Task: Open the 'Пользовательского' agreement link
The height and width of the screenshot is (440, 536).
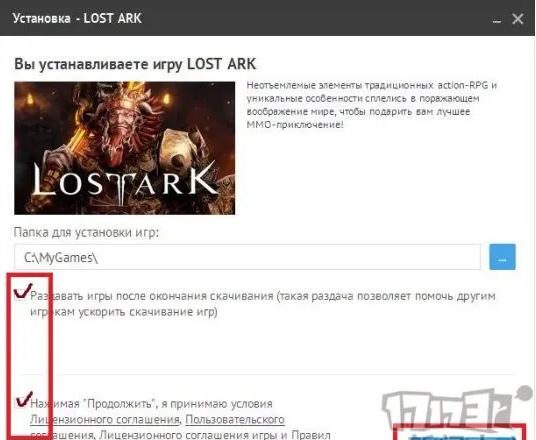Action: (235, 419)
